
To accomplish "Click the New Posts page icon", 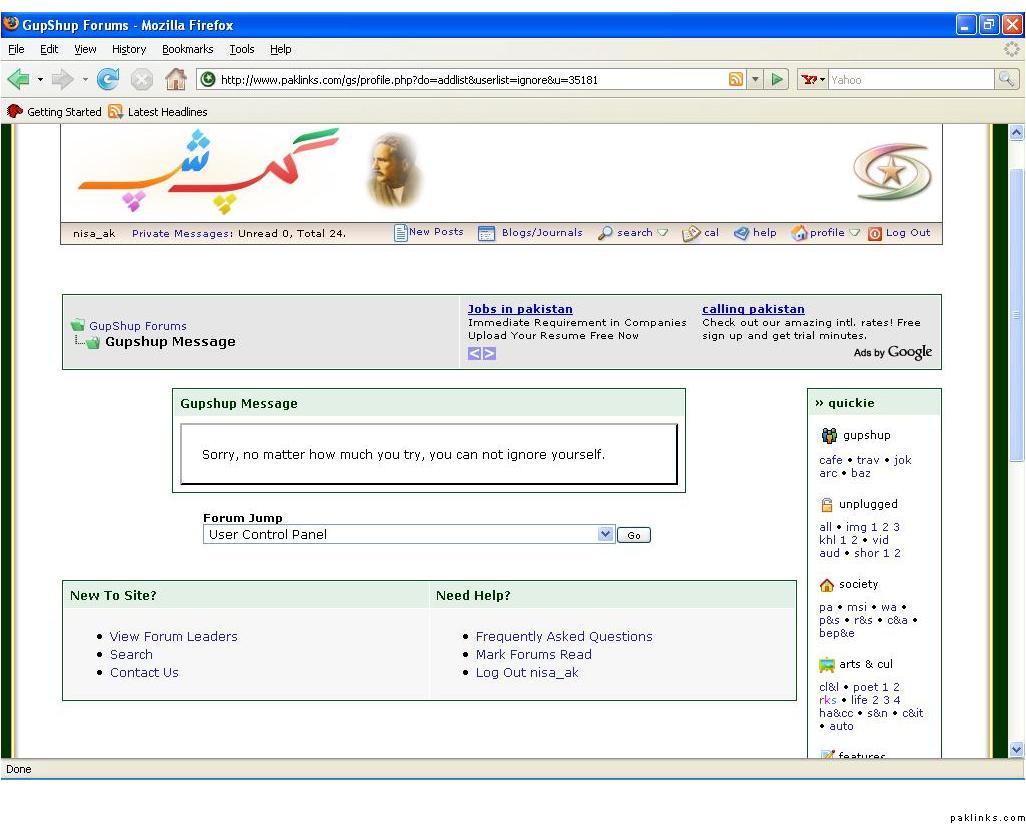I will 401,233.
